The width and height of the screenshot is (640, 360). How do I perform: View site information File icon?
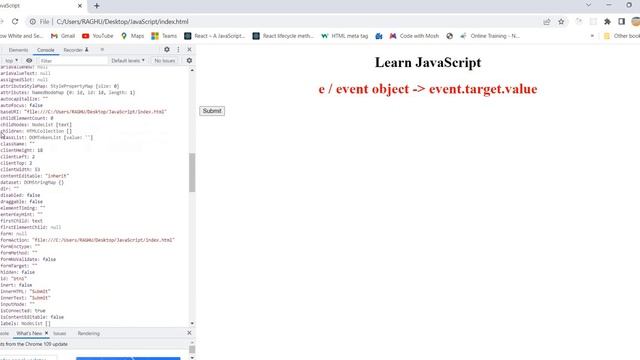(x=39, y=22)
